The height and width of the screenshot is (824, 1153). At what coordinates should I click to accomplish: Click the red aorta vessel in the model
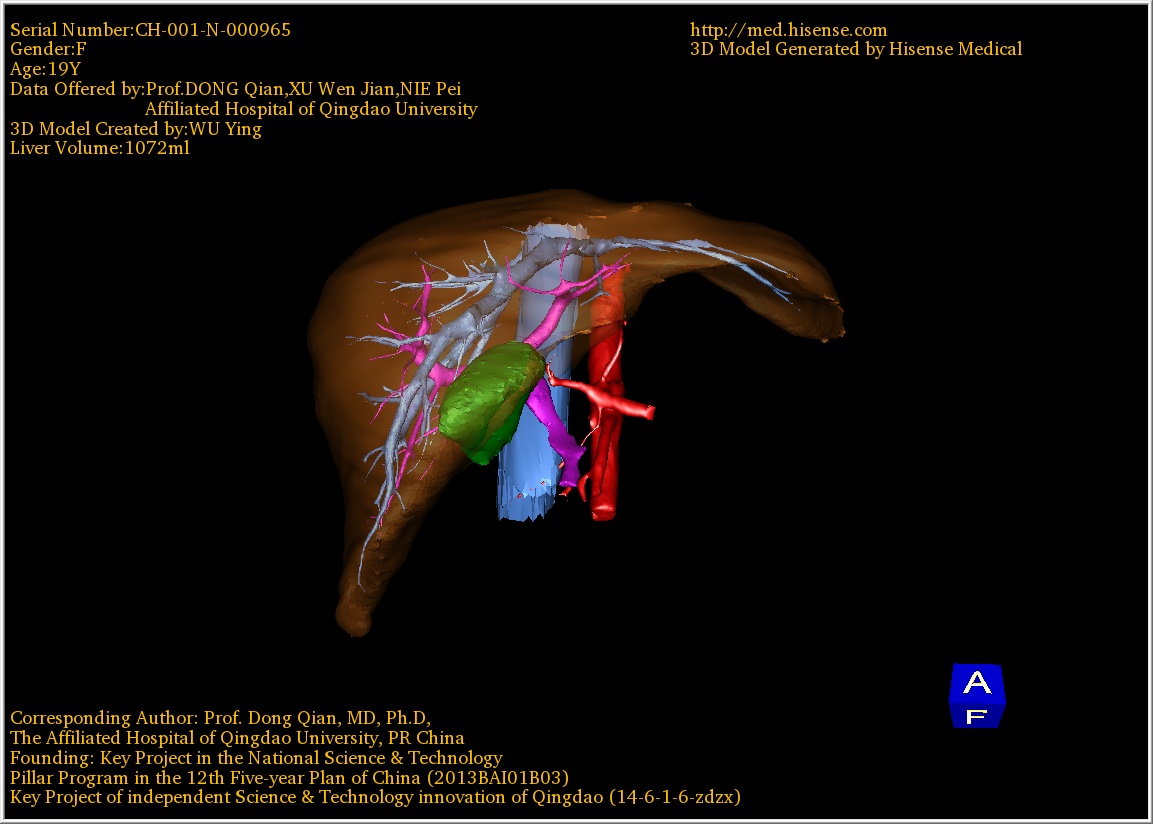coord(605,441)
